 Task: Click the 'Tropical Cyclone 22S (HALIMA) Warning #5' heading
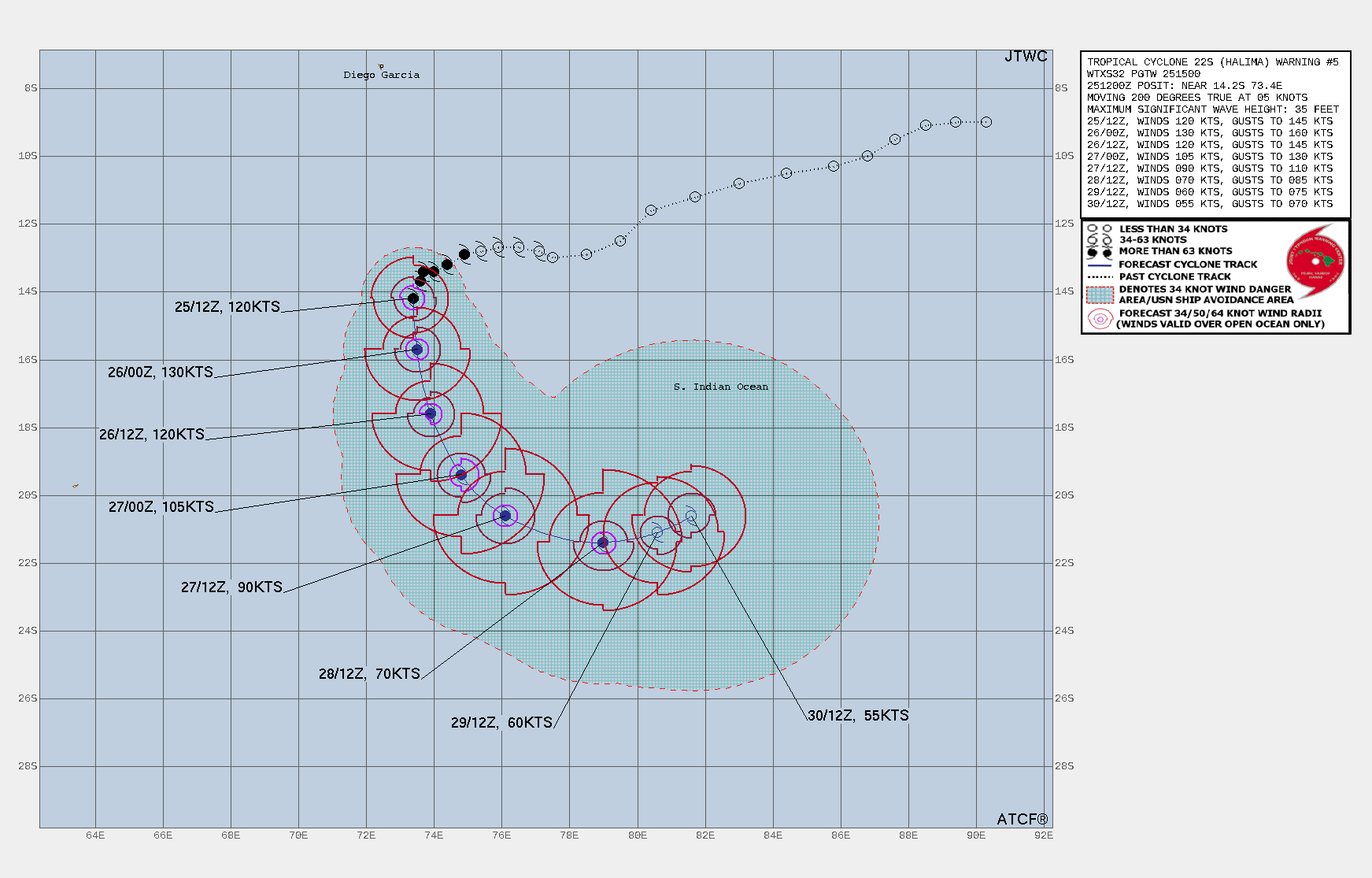coord(1212,62)
